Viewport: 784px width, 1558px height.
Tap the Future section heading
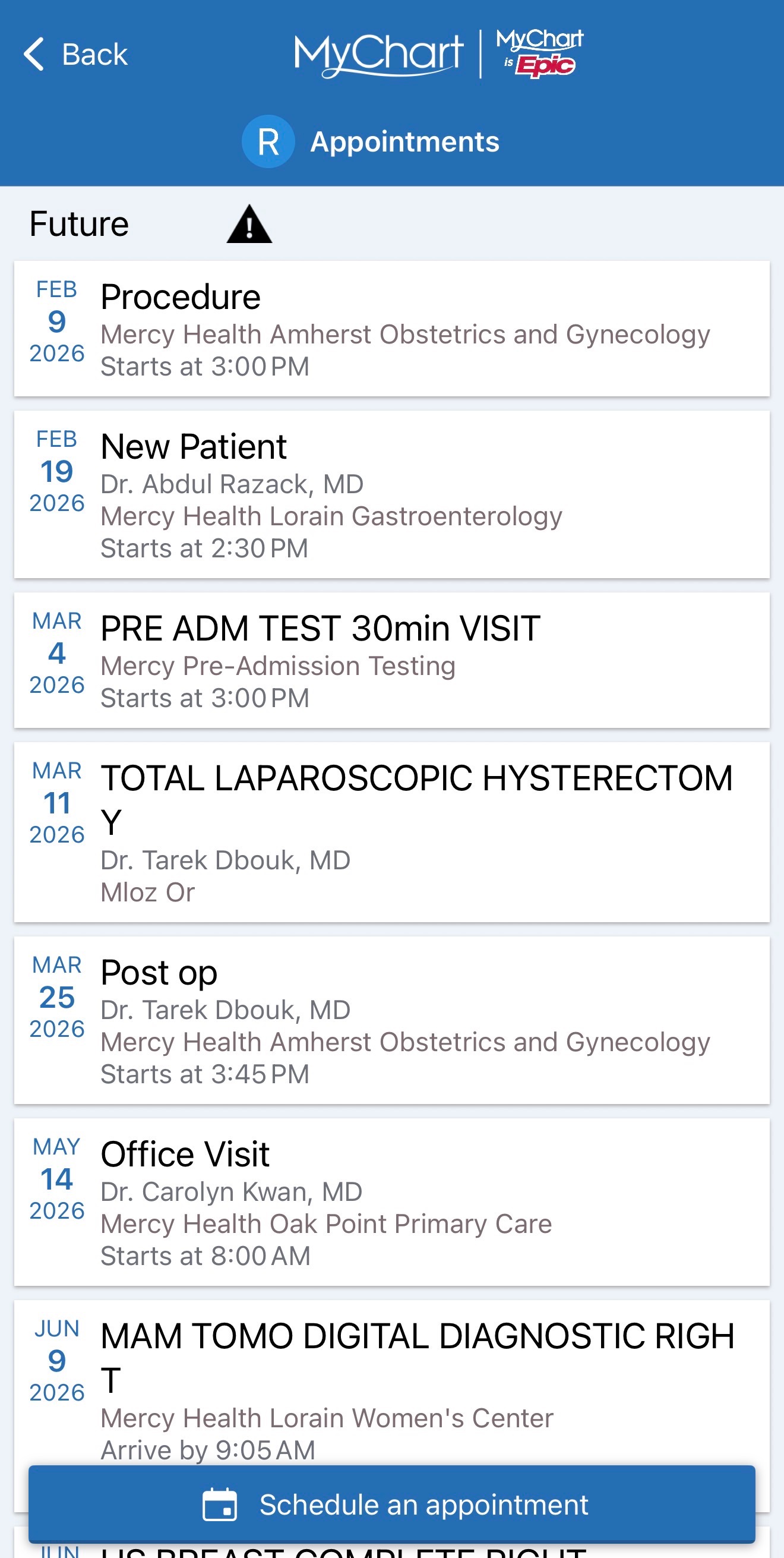(79, 225)
